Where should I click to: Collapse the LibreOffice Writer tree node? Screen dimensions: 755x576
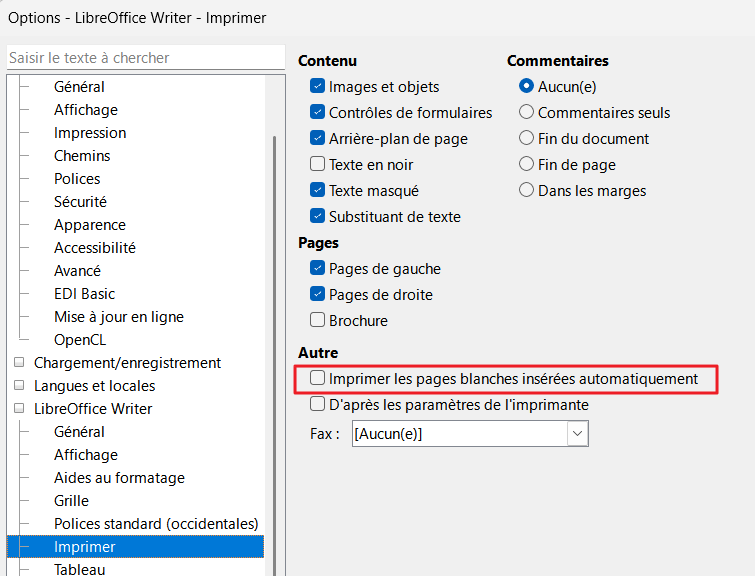point(19,408)
